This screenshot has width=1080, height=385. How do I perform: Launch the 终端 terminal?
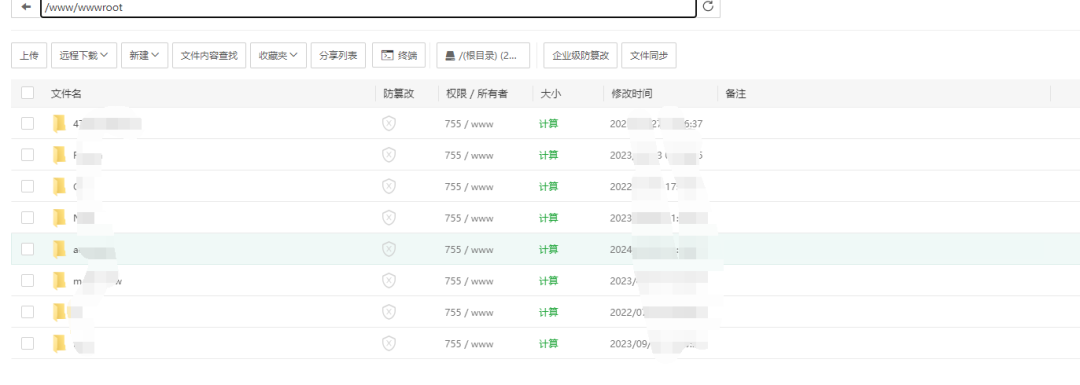click(399, 56)
